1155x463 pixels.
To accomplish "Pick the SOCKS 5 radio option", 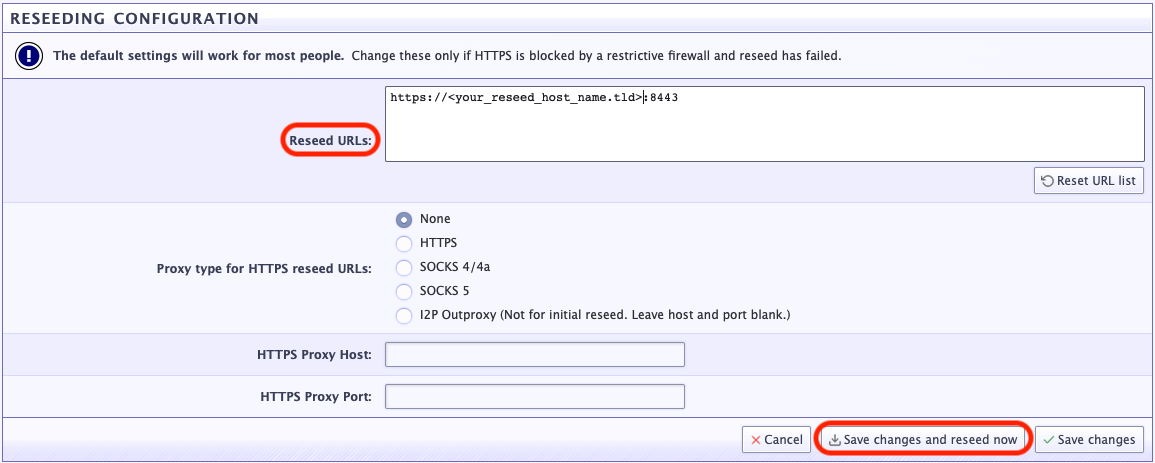I will (x=404, y=291).
